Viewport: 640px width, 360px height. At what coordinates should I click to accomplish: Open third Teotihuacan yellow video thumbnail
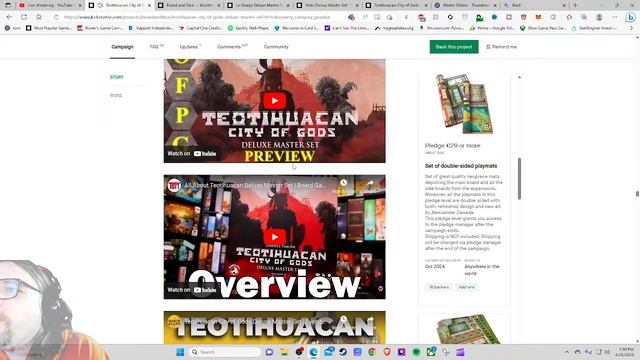click(274, 327)
